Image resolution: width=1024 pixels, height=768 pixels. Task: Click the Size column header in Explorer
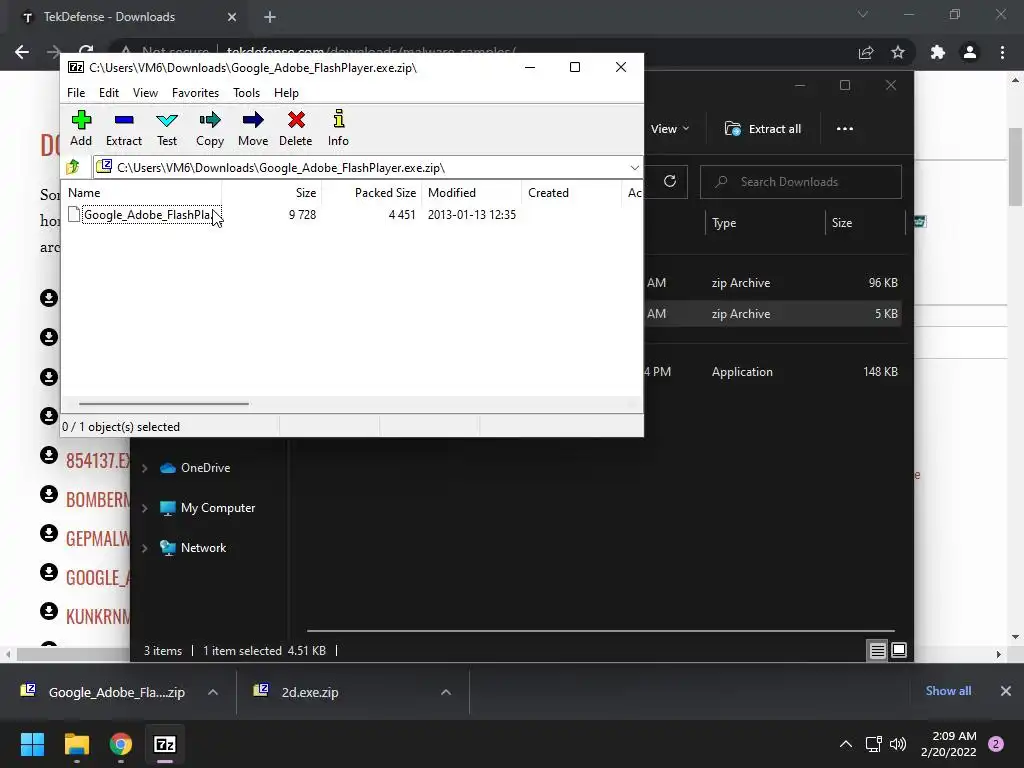pos(842,223)
